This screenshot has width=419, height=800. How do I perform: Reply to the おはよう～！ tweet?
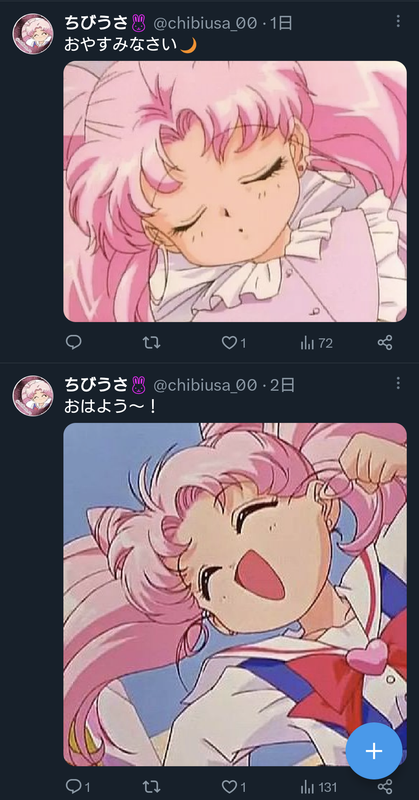click(x=78, y=787)
